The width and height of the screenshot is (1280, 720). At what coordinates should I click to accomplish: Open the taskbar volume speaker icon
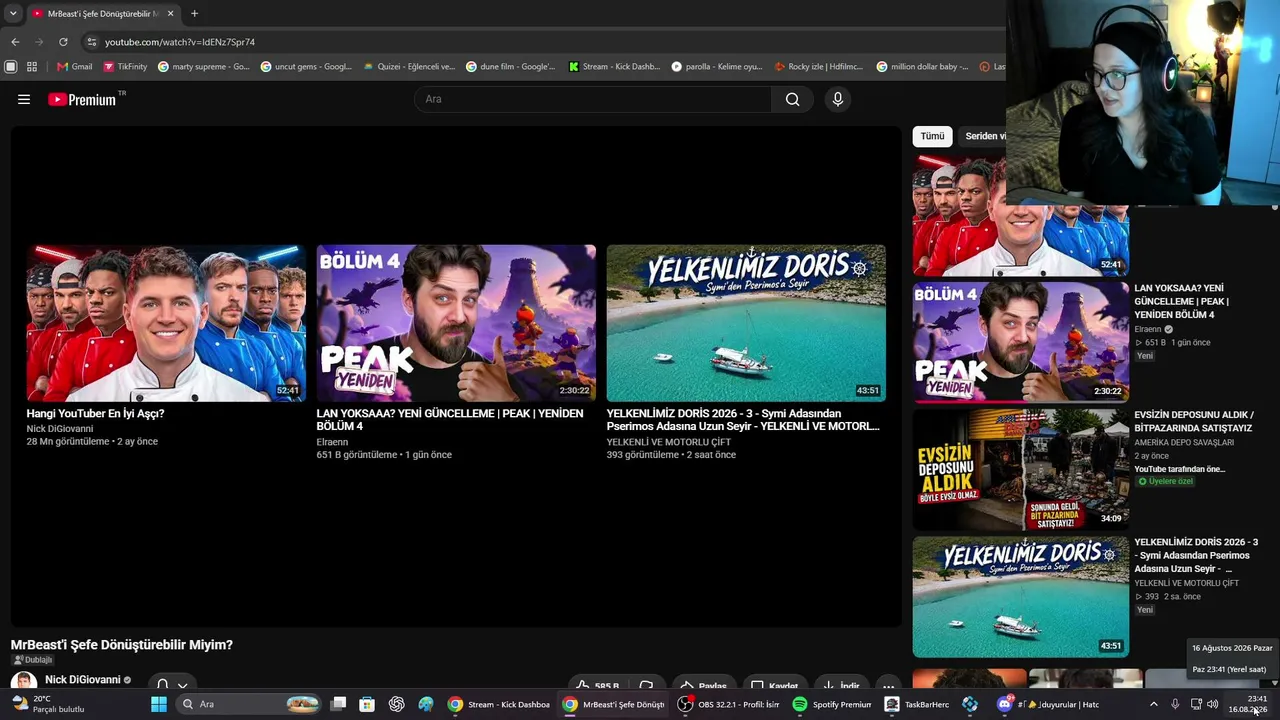coord(1212,704)
